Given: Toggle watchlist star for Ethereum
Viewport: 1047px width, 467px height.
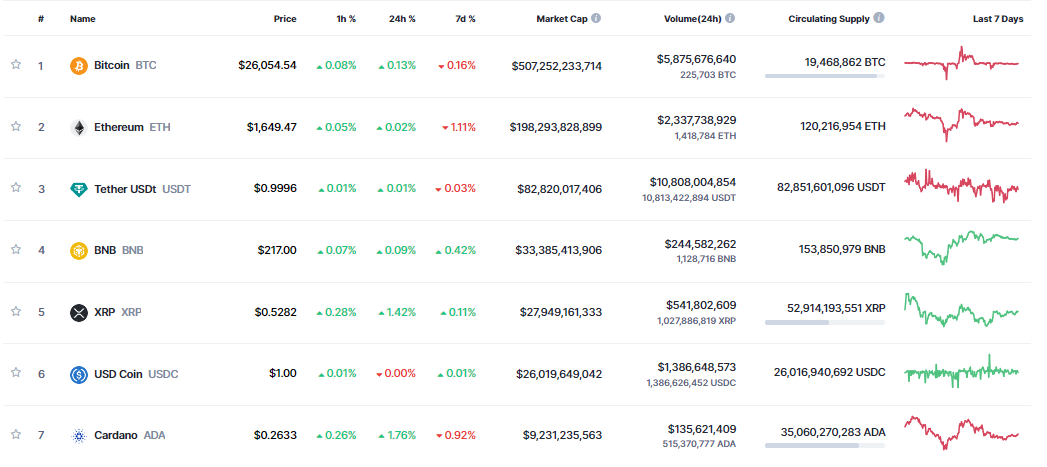Looking at the screenshot, I should pos(16,127).
